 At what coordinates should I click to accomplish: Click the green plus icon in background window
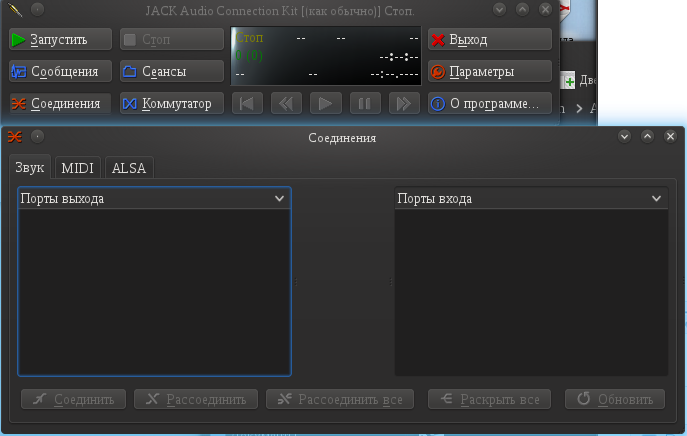coord(569,82)
